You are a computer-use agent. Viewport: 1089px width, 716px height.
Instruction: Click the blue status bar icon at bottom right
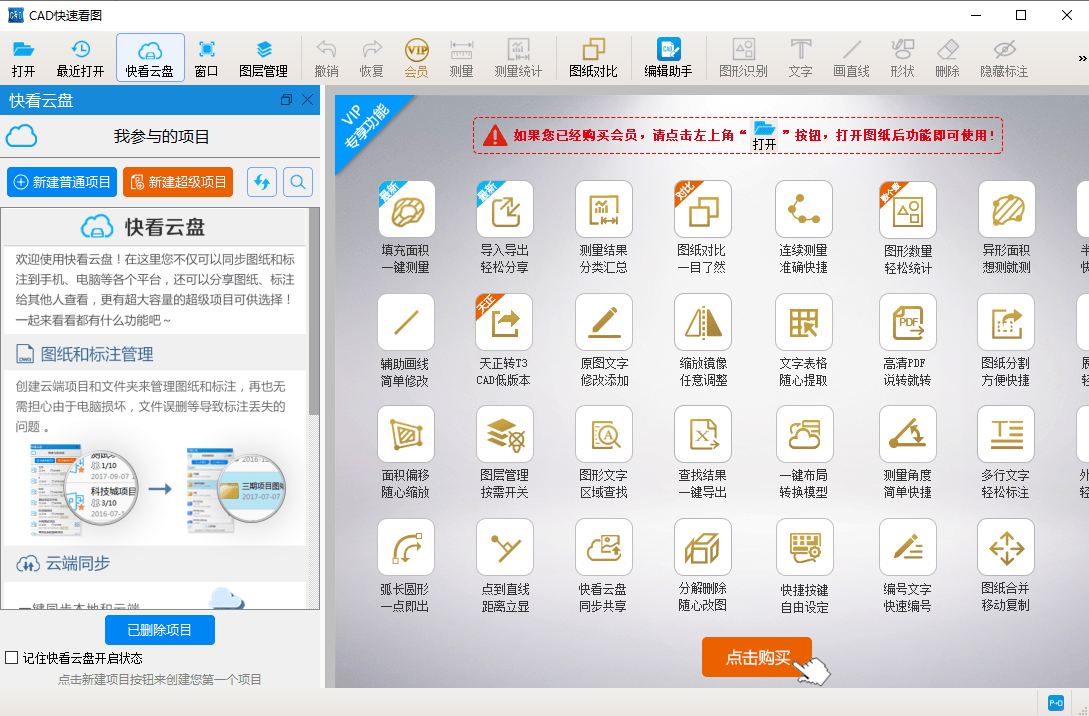pos(1056,703)
